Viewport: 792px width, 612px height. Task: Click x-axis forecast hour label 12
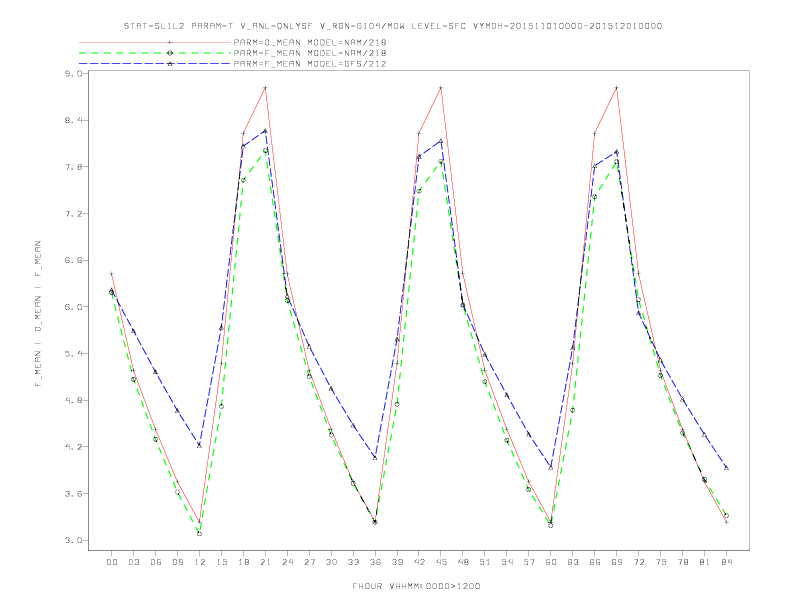point(200,562)
